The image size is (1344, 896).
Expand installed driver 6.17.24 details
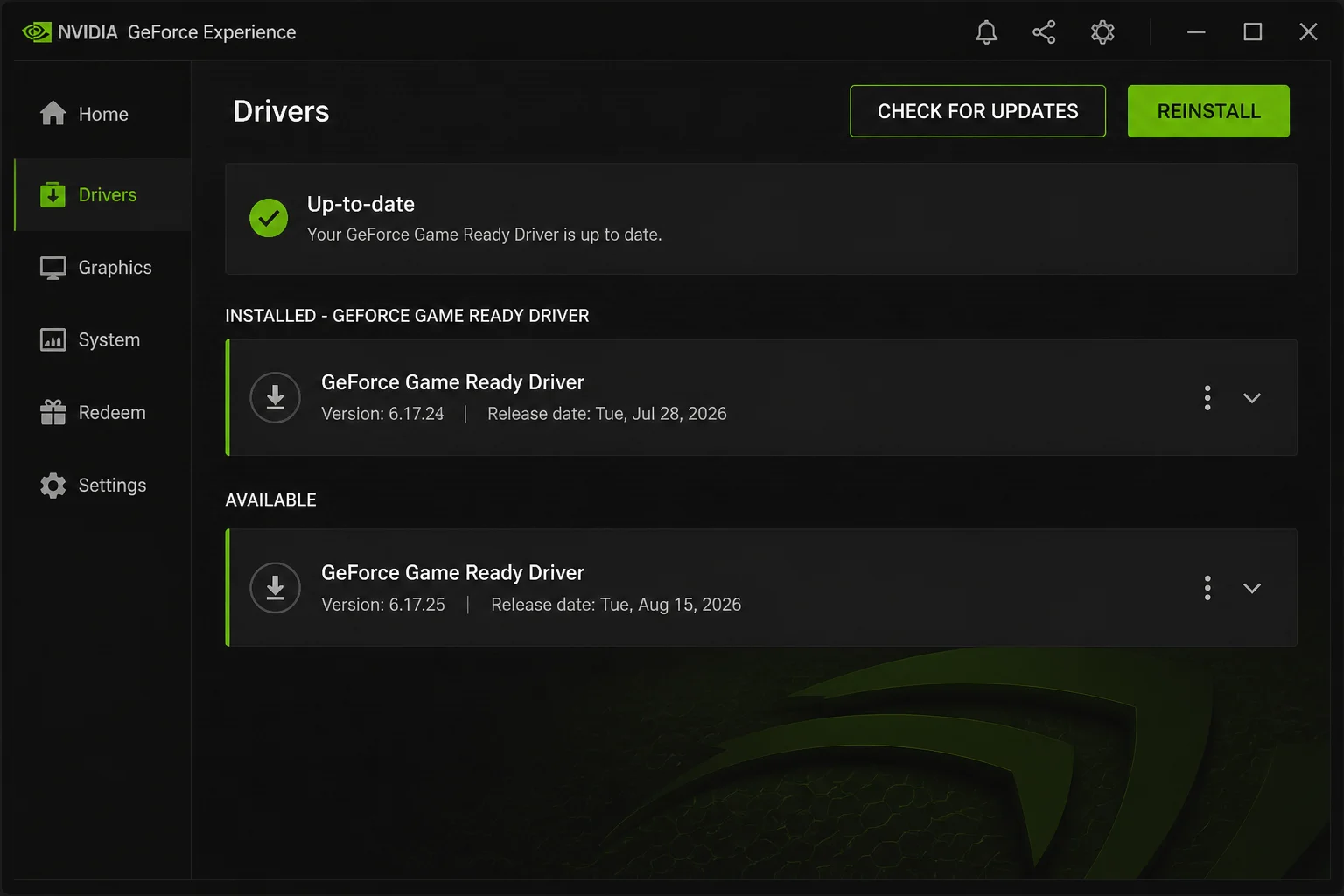[x=1252, y=398]
